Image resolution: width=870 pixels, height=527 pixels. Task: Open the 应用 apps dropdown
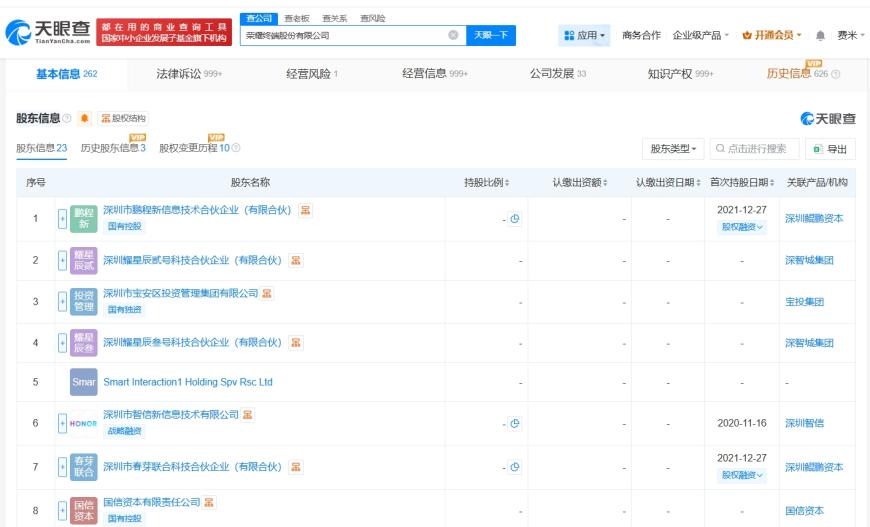[586, 35]
